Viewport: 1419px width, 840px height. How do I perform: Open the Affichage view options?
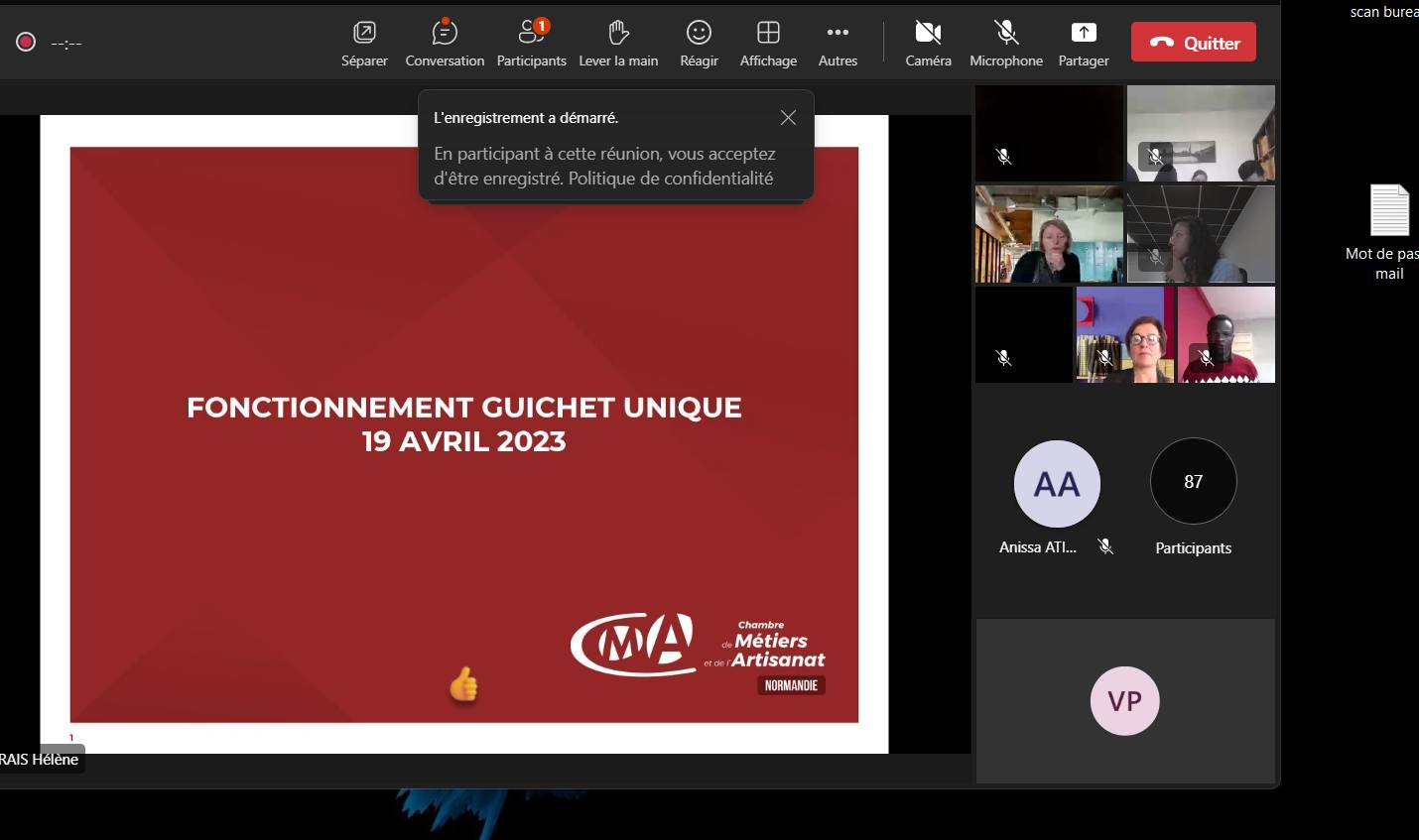(768, 44)
